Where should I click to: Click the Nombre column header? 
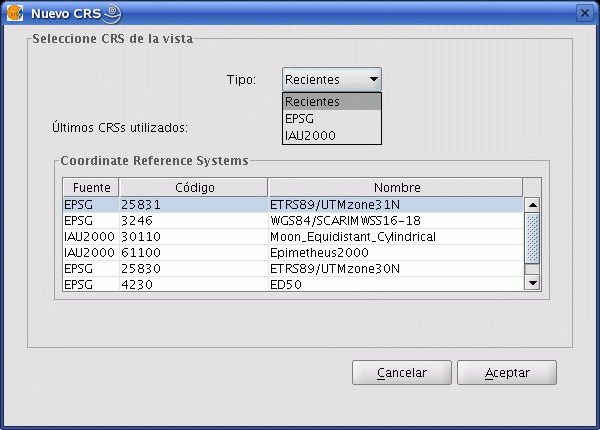[x=396, y=187]
